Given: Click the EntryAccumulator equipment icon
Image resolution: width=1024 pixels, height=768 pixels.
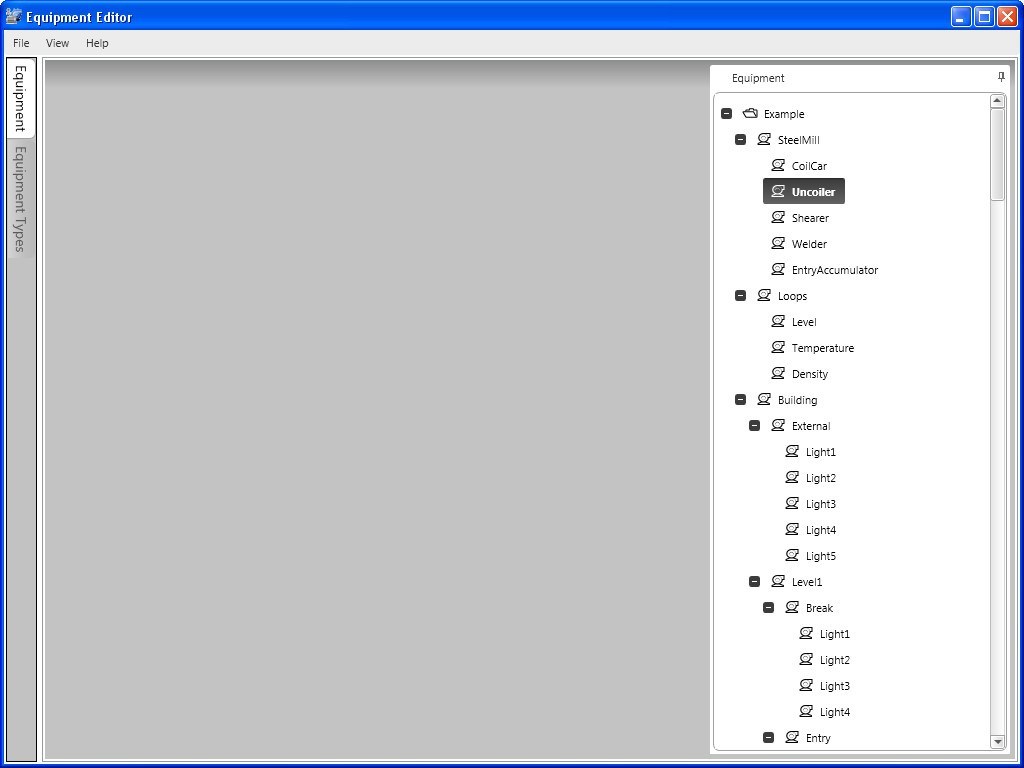Looking at the screenshot, I should [780, 269].
